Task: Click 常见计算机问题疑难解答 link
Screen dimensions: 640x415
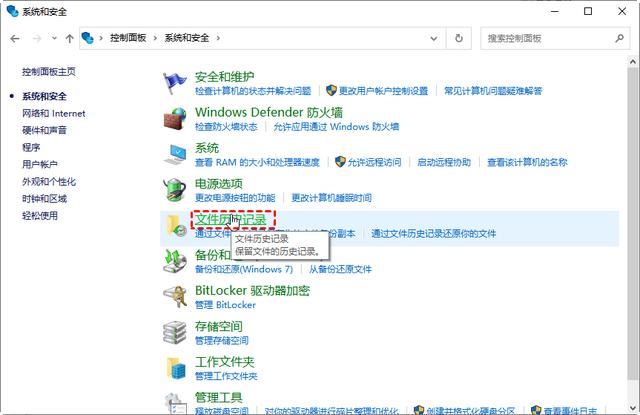Action: pyautogui.click(x=493, y=91)
